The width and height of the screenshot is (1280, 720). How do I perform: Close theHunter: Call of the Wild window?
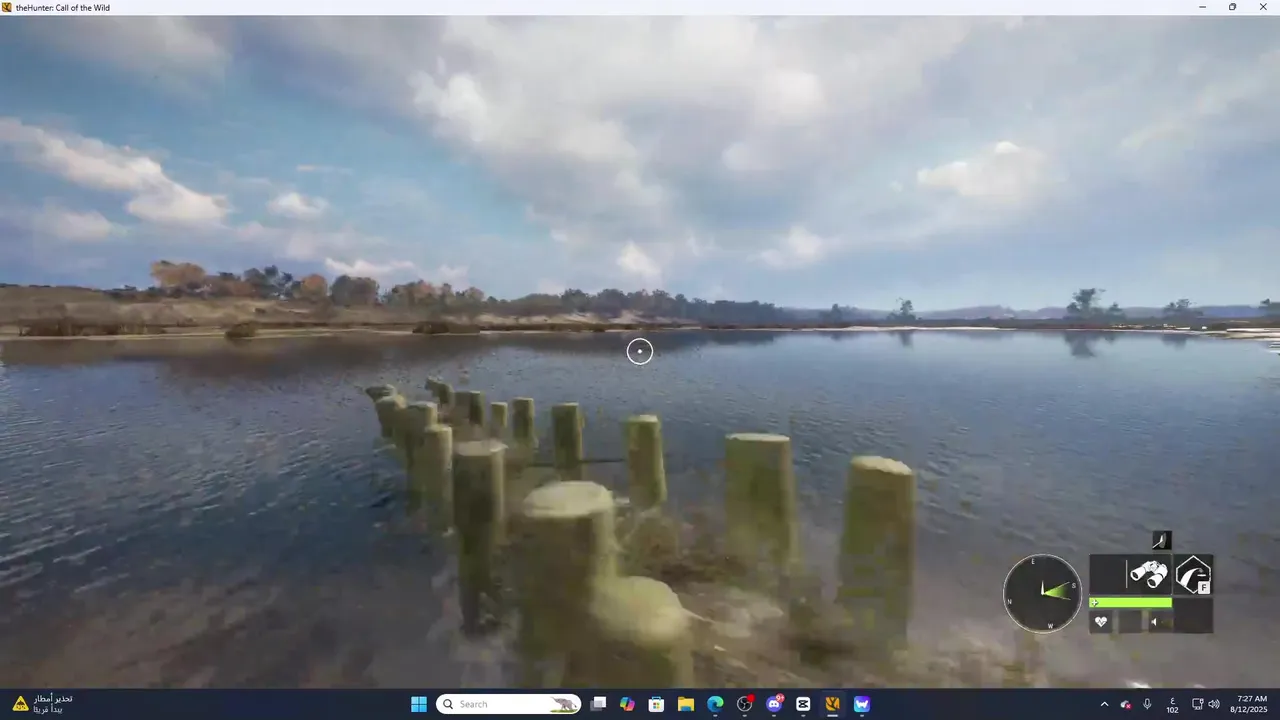[1263, 7]
